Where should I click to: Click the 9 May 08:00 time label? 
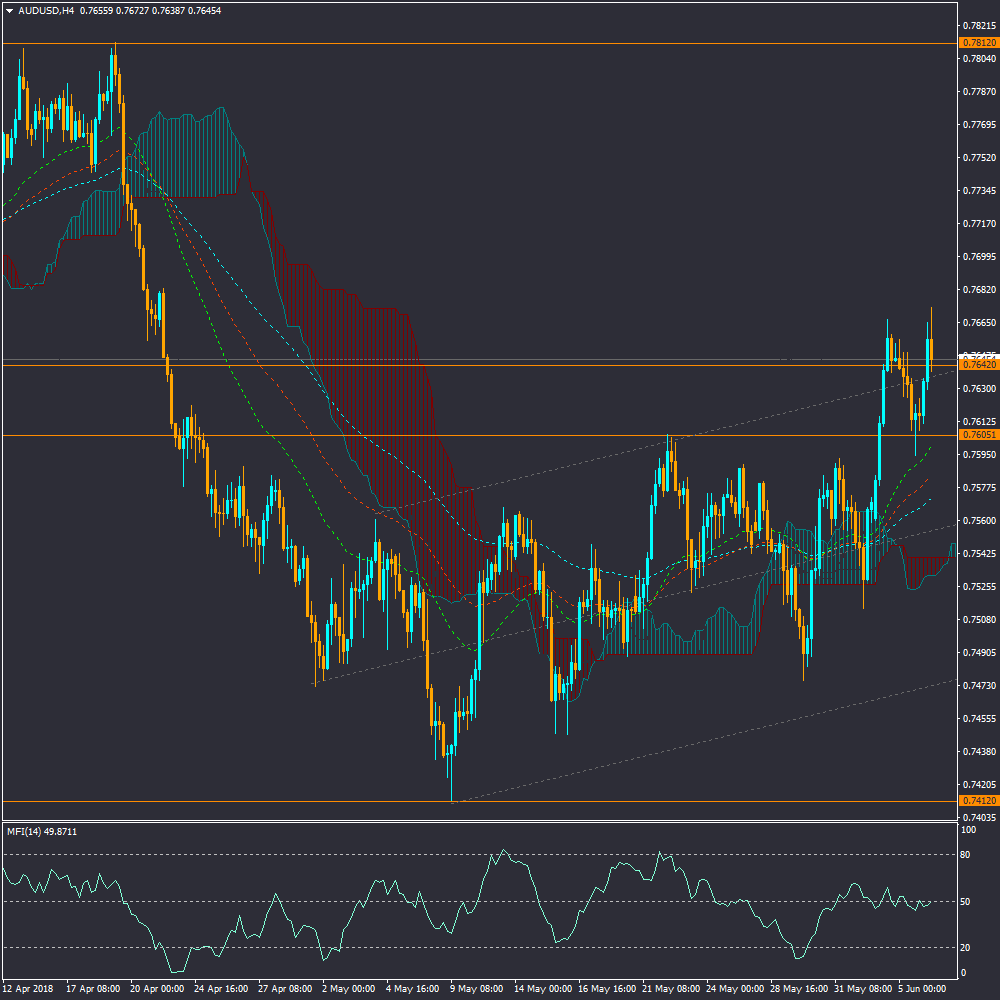point(477,988)
